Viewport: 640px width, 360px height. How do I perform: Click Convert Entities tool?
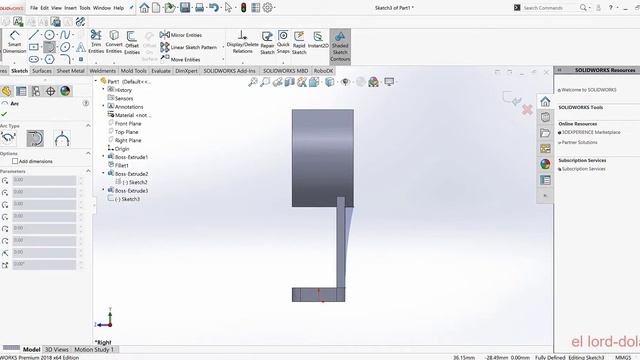[114, 42]
